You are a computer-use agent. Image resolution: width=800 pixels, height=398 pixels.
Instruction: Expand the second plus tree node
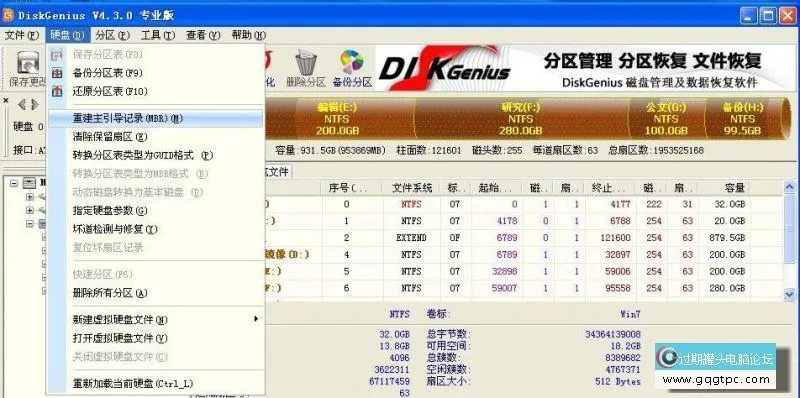pos(30,210)
